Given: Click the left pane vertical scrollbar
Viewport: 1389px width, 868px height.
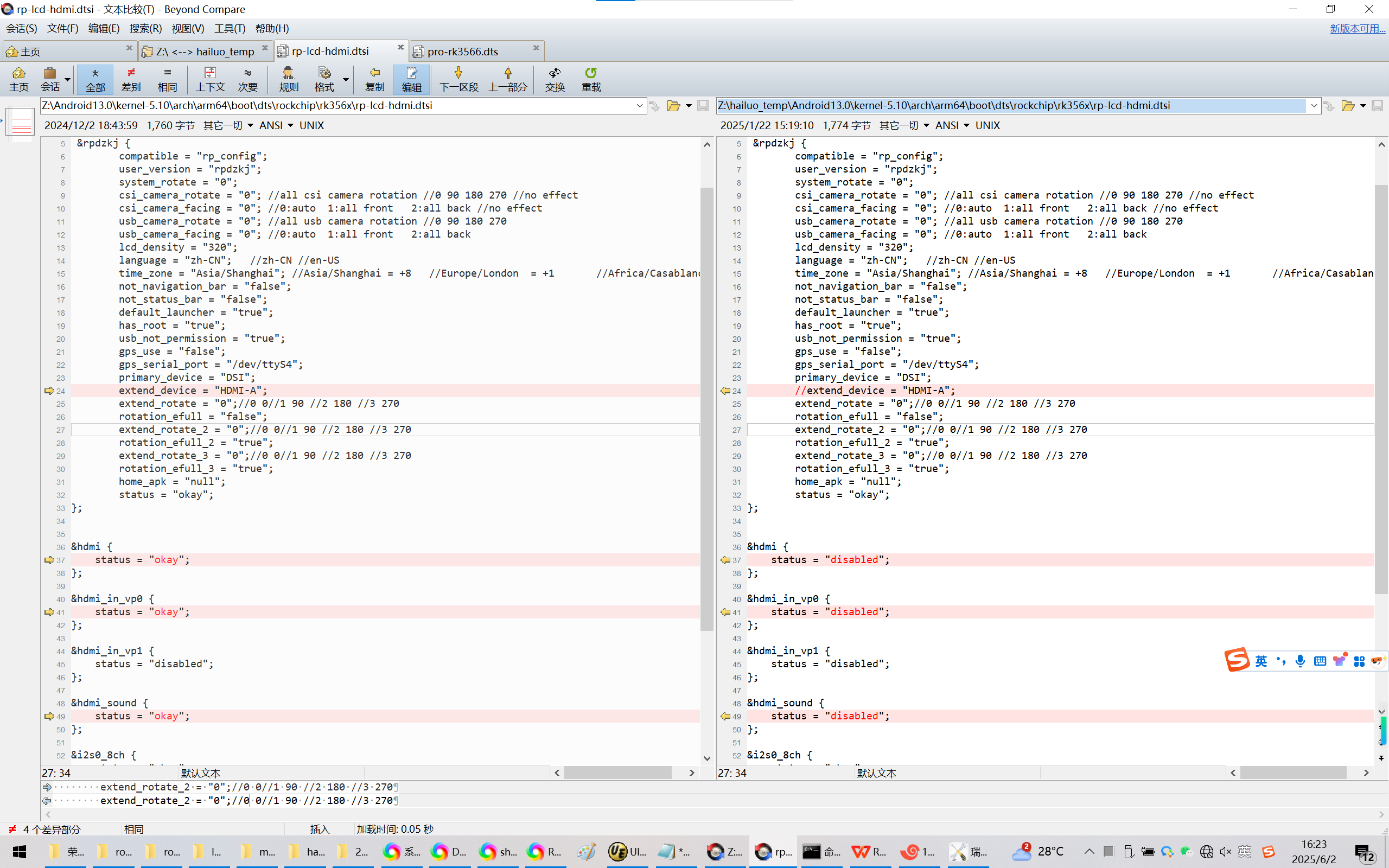Looking at the screenshot, I should coord(706,402).
